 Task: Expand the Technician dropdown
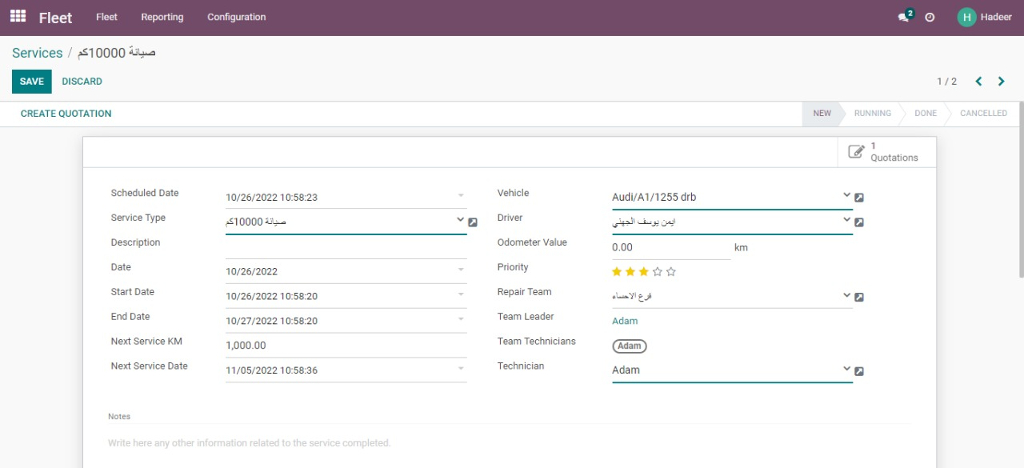point(846,369)
